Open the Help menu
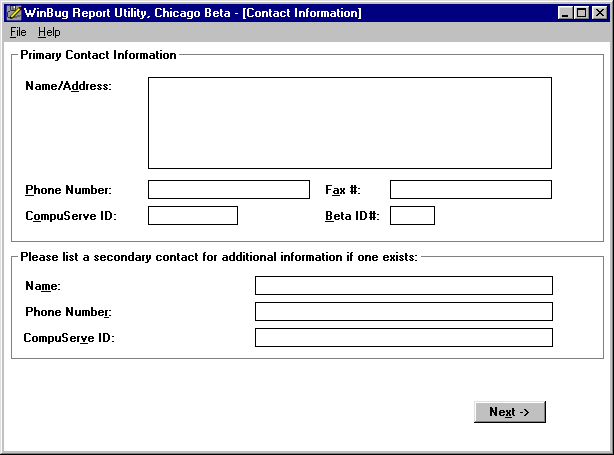 point(49,32)
